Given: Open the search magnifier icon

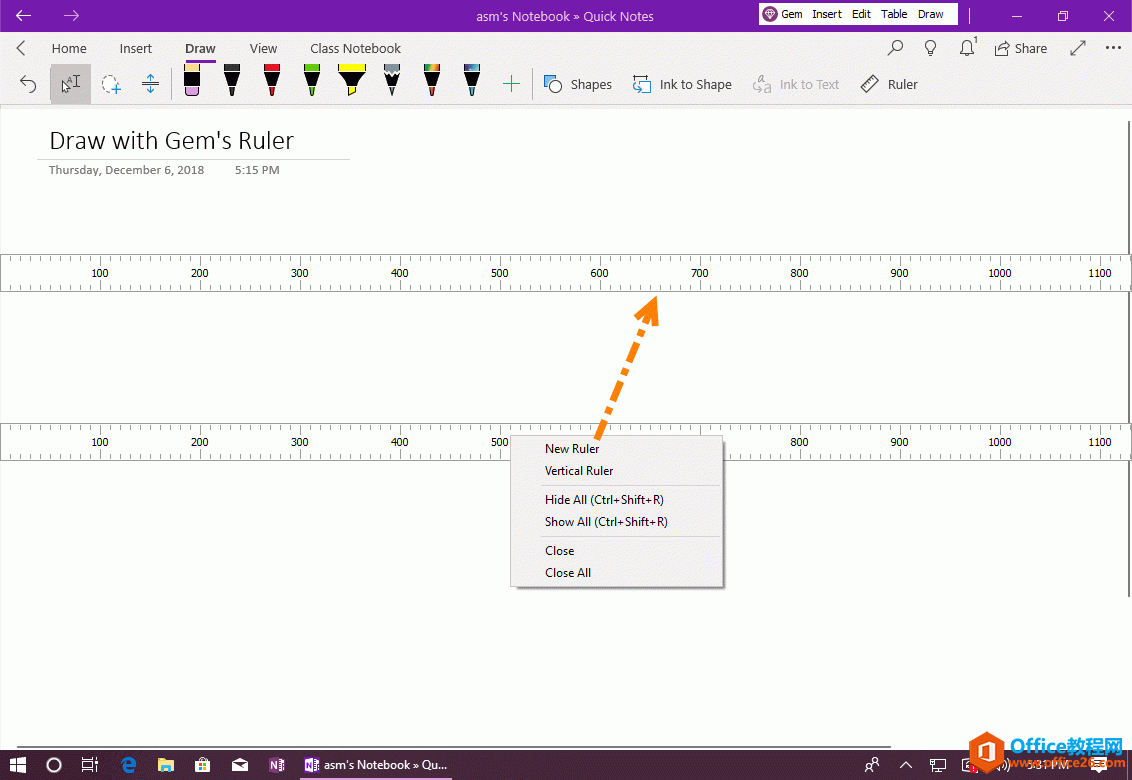Looking at the screenshot, I should coord(895,48).
